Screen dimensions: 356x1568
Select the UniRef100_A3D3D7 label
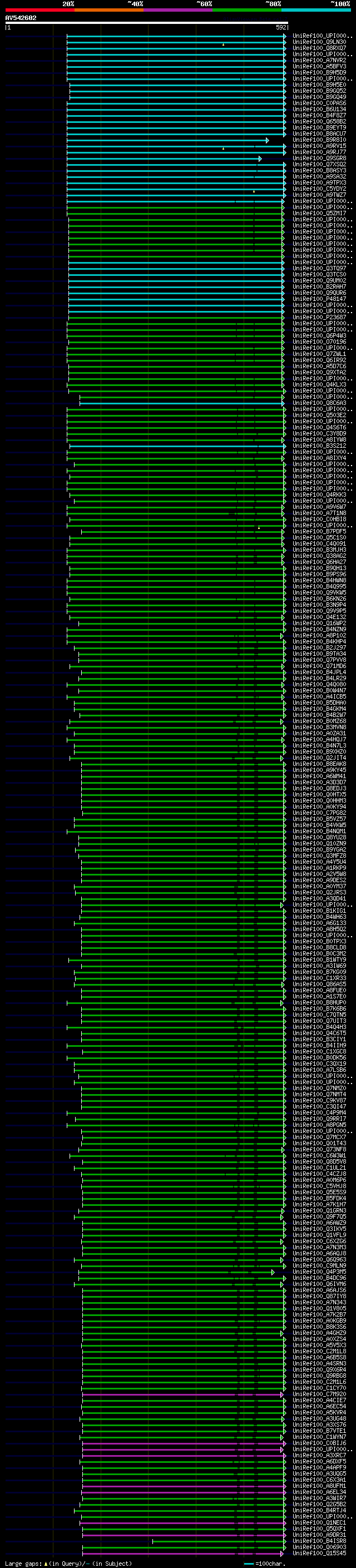[x=319, y=783]
